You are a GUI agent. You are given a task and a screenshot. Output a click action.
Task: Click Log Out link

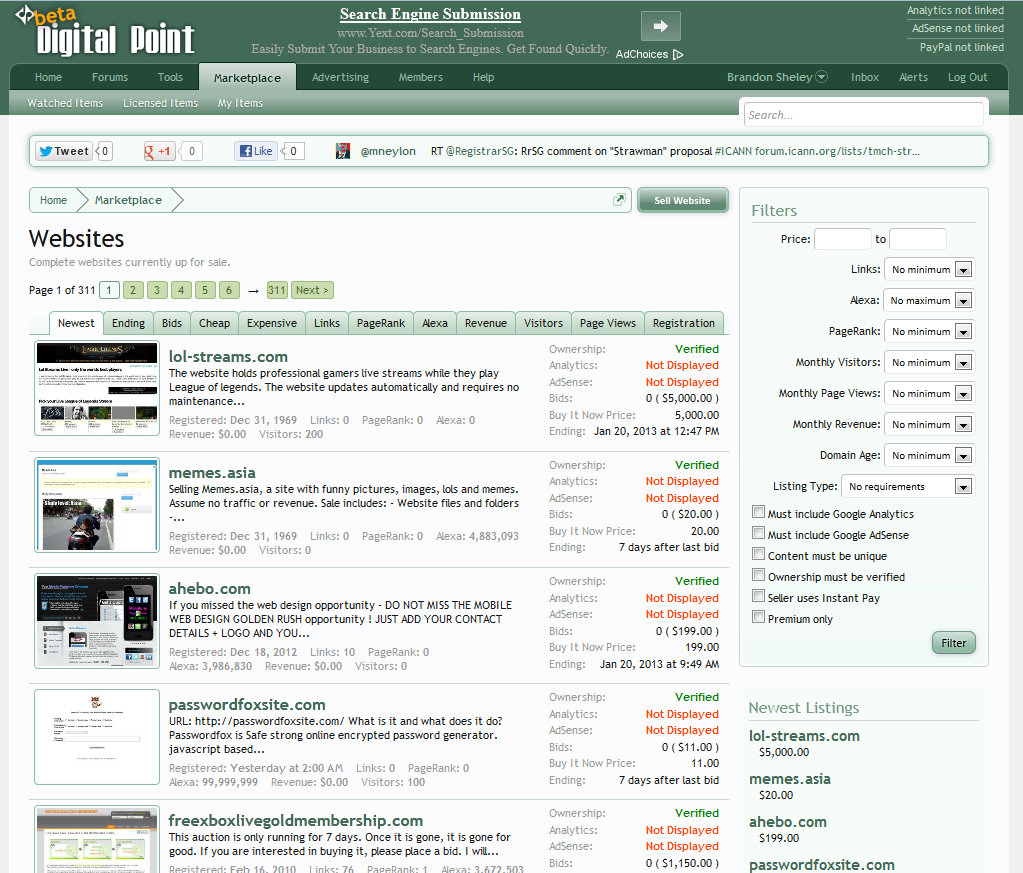(968, 77)
